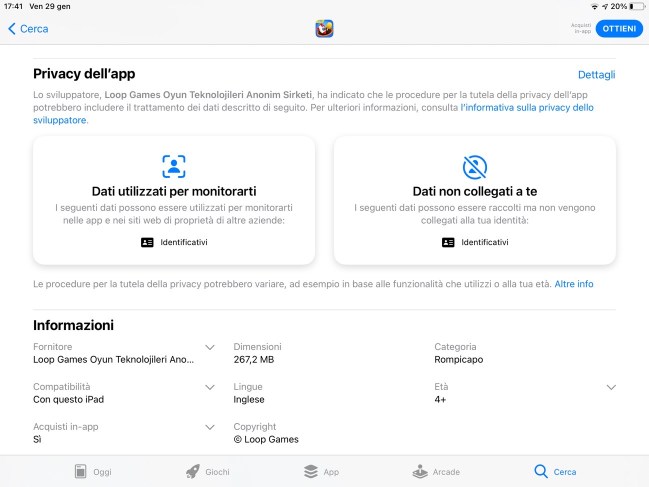Expand the Compatibilità chevron
This screenshot has width=649, height=487.
click(x=210, y=387)
